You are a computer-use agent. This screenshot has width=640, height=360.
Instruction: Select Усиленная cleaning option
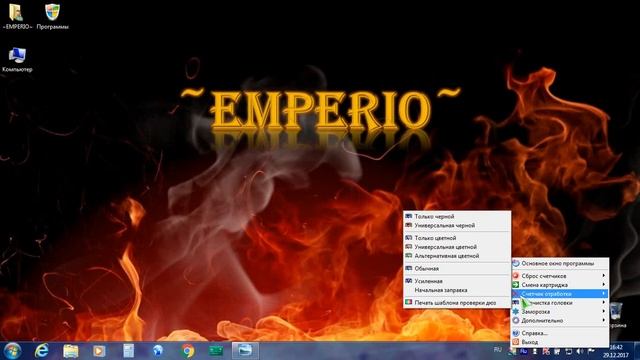(x=457, y=281)
